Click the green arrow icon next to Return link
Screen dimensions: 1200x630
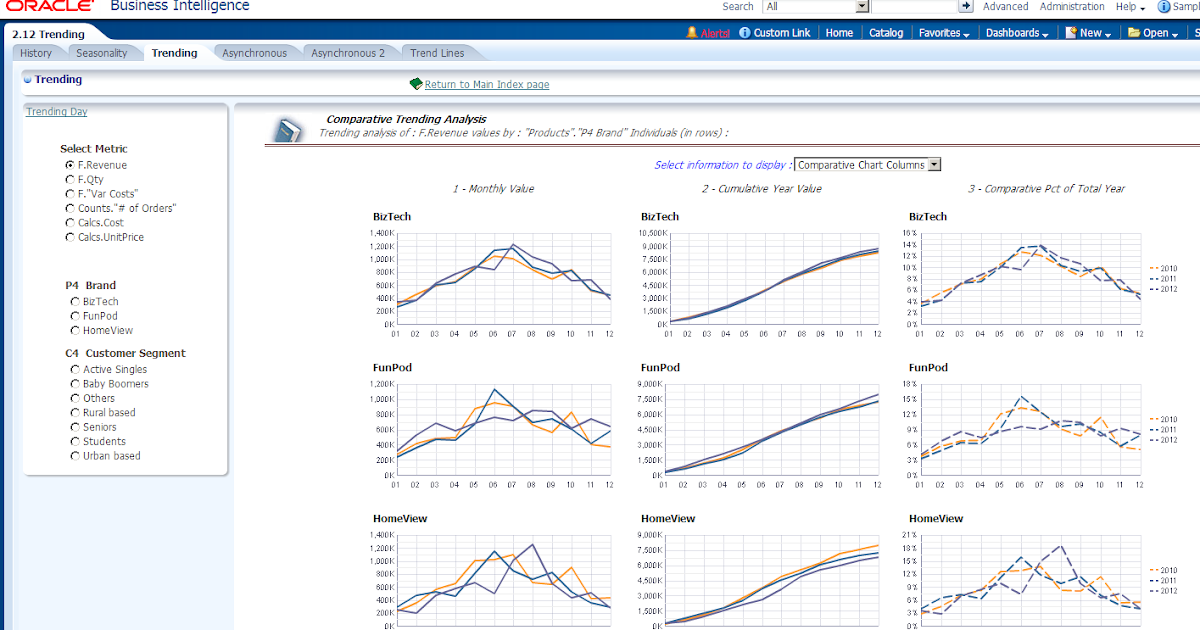(x=418, y=84)
